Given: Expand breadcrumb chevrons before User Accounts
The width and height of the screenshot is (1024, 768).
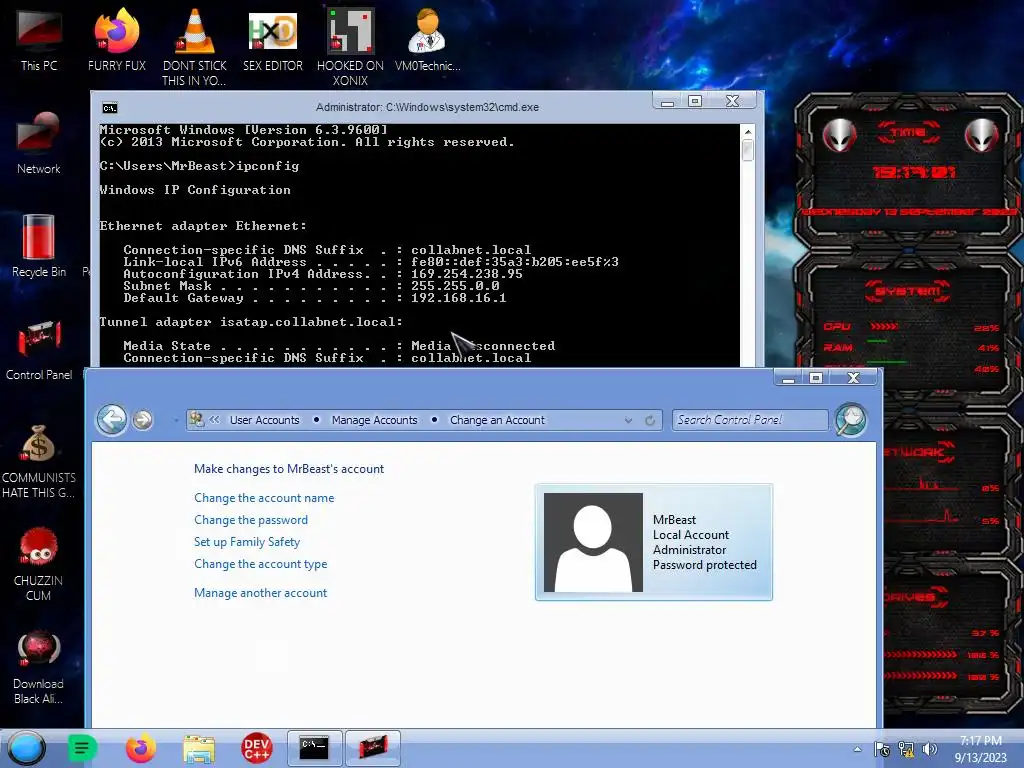Looking at the screenshot, I should pos(214,420).
